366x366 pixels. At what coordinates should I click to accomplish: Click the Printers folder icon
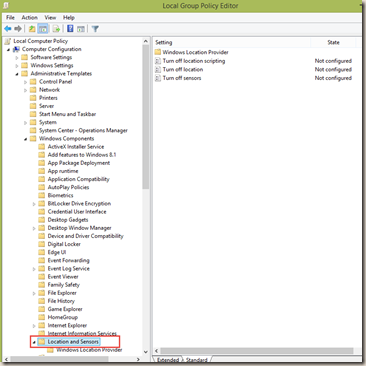(x=33, y=98)
